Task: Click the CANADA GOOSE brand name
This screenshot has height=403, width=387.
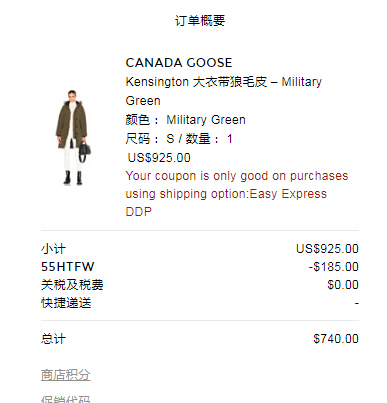Action: point(179,63)
